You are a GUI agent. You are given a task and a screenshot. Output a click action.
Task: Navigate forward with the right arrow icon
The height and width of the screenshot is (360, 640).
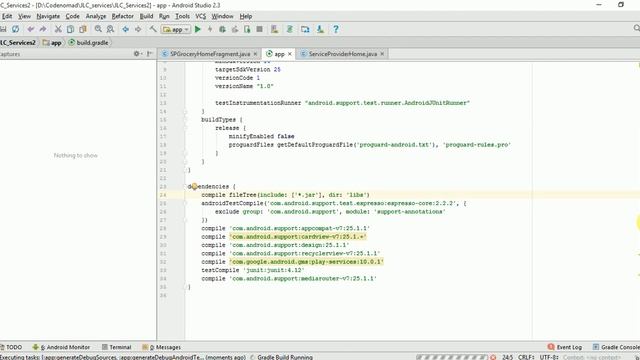[x=138, y=29]
